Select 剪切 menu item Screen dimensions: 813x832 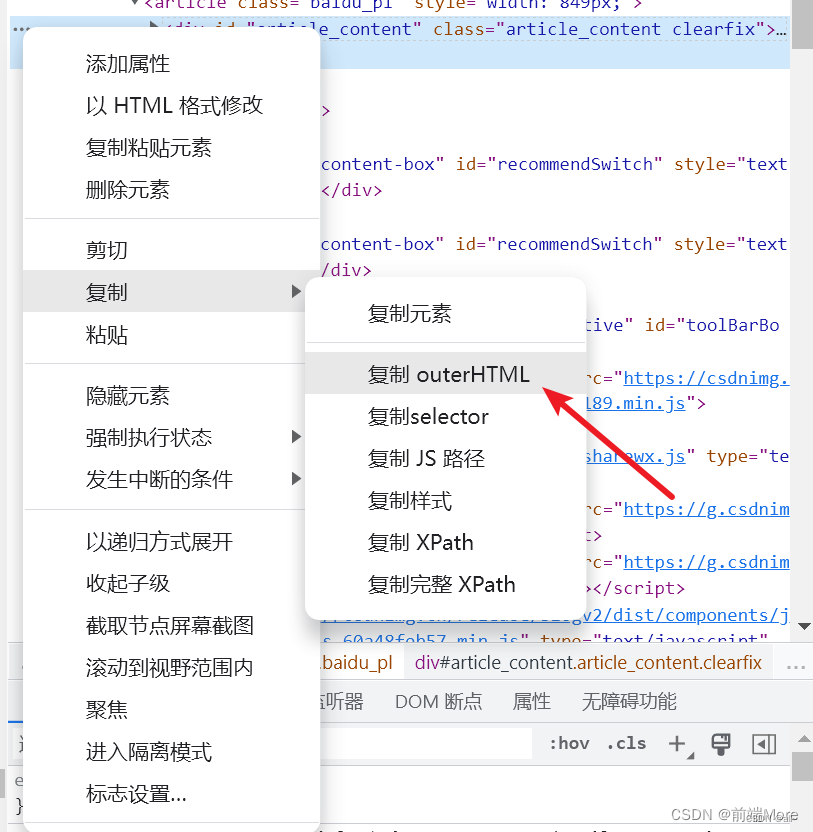171,249
